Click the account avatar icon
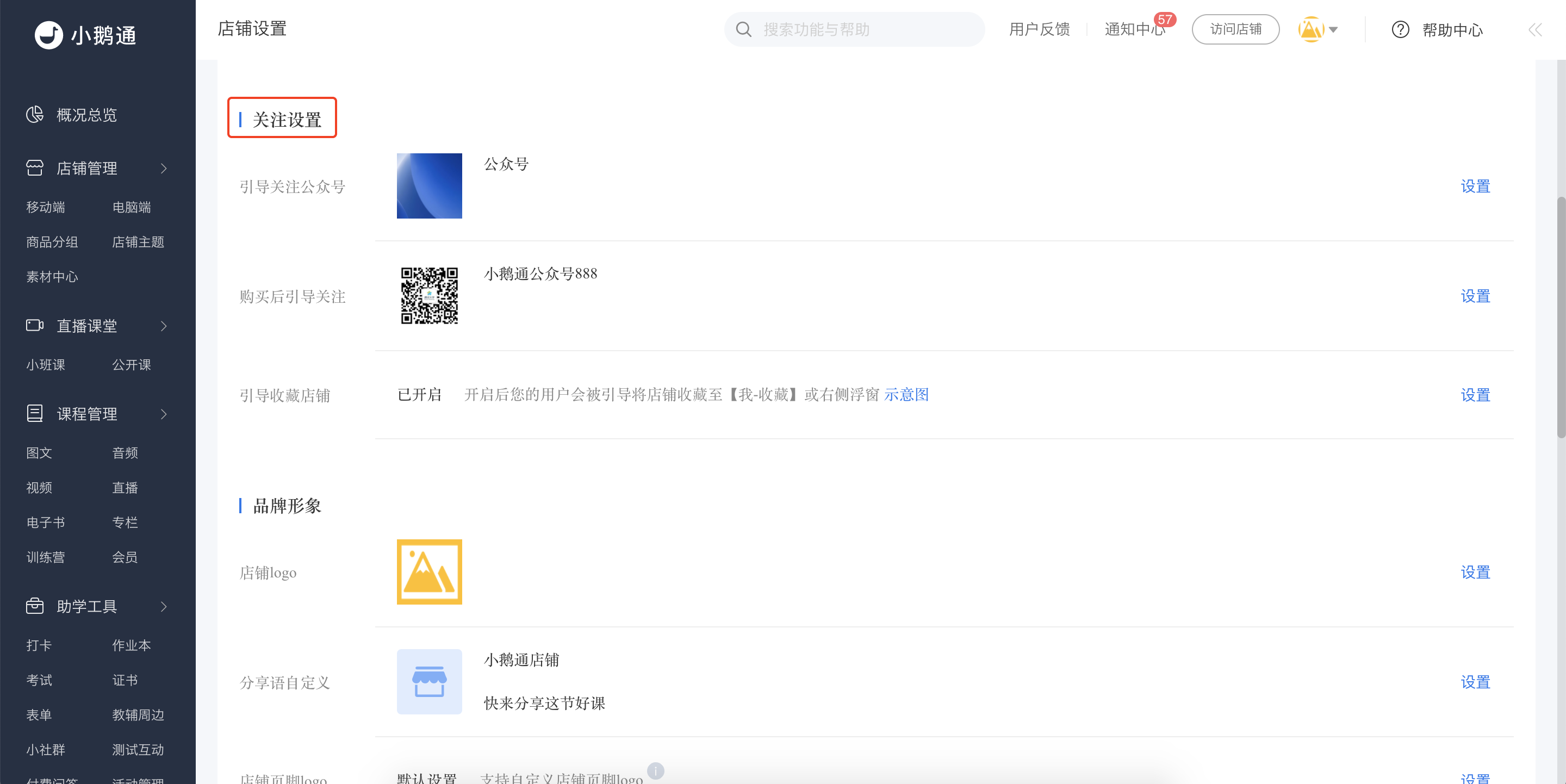 1310,29
